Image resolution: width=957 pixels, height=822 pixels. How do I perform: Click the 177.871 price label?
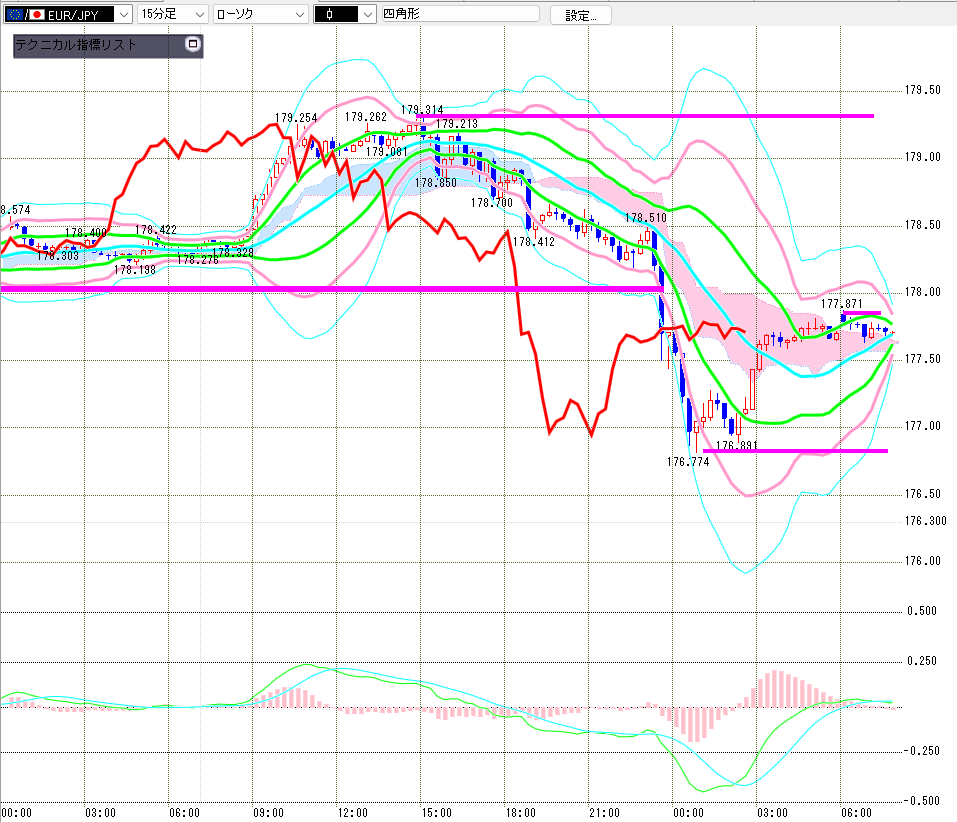(842, 304)
